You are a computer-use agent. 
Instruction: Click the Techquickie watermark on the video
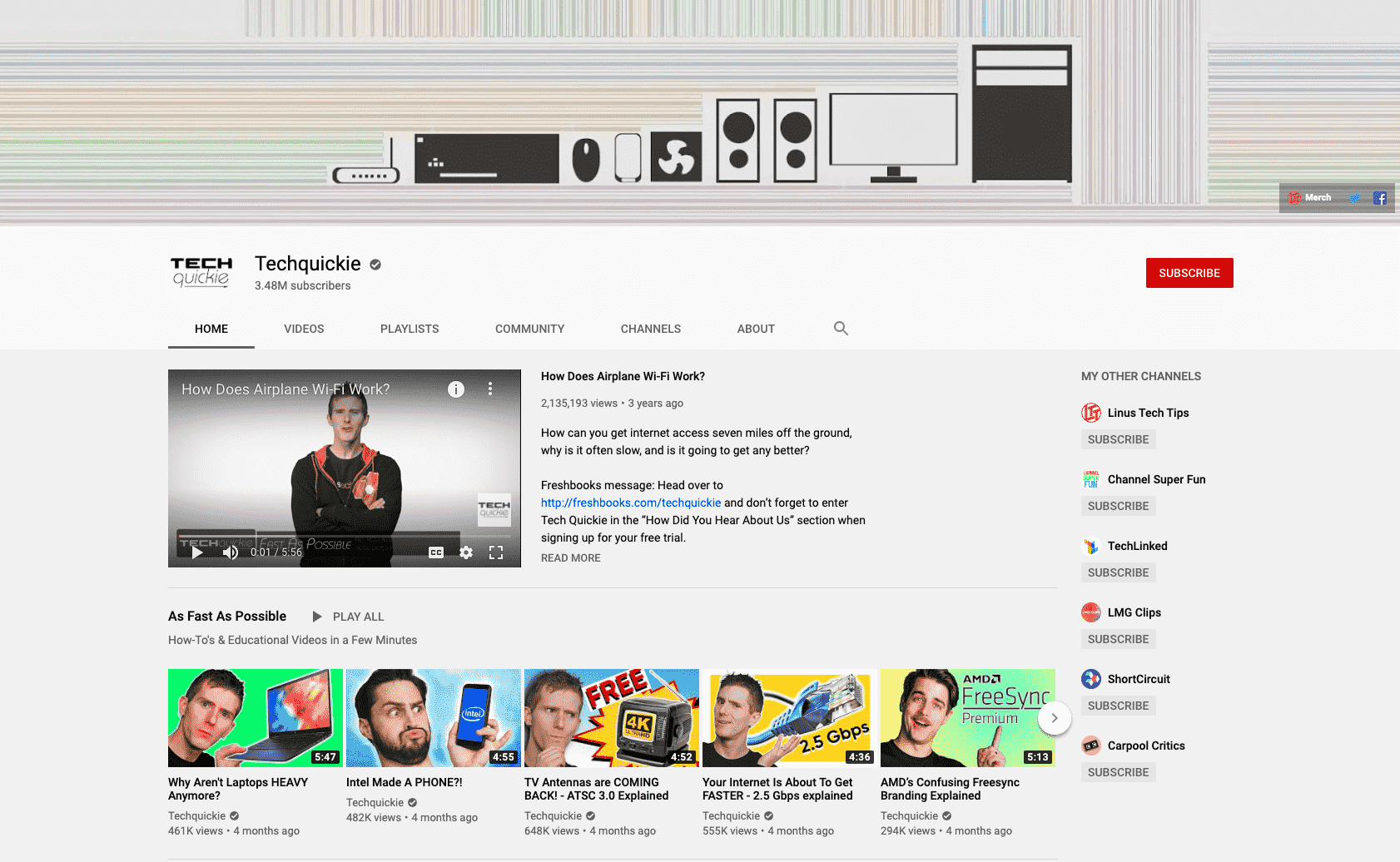pos(494,509)
